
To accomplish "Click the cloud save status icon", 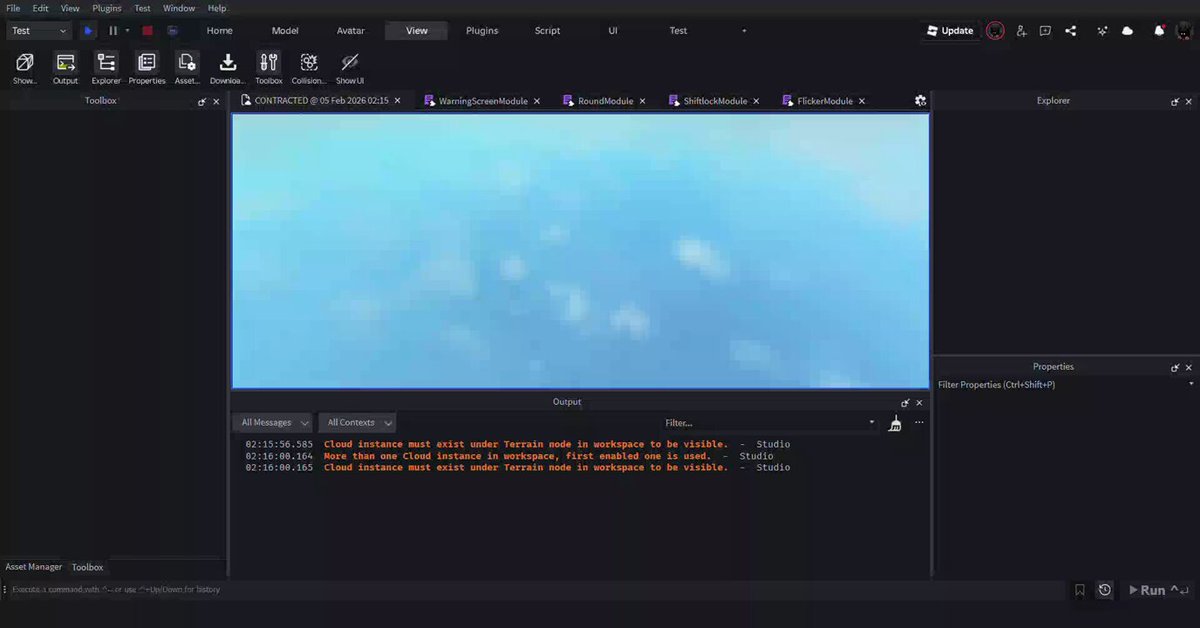I will [x=1128, y=31].
